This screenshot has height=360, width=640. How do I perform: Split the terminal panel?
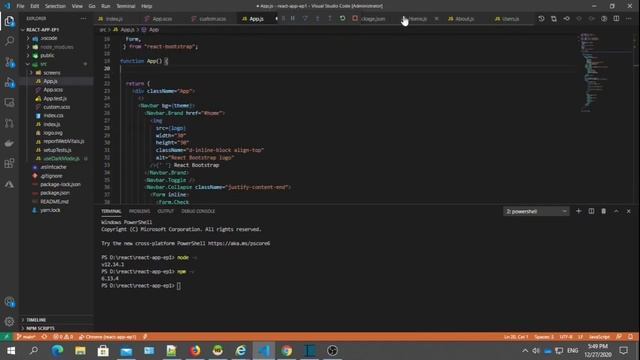click(x=591, y=211)
